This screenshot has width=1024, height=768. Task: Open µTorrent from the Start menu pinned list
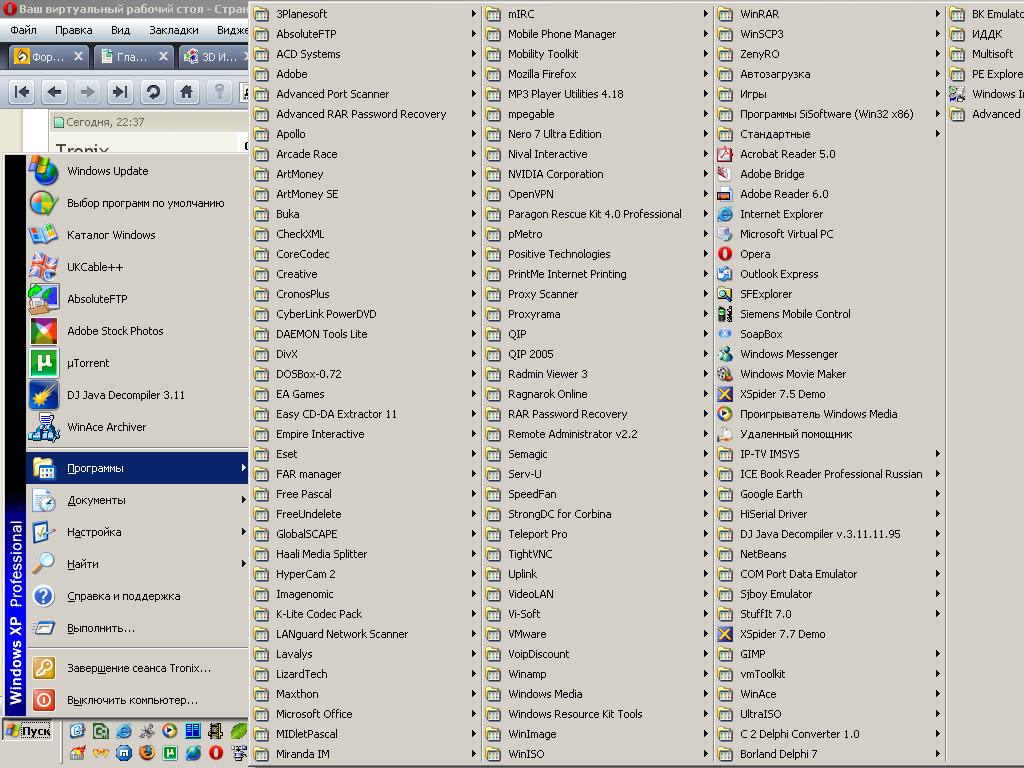click(x=88, y=363)
